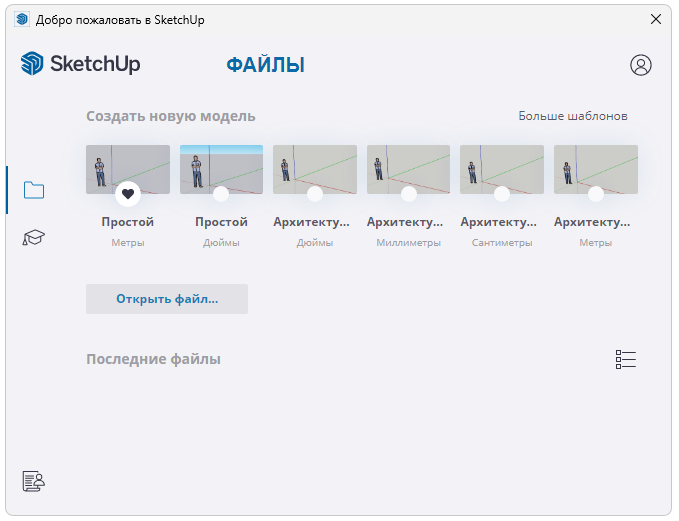Open the Простой Дюймы template thumbnail

click(221, 167)
